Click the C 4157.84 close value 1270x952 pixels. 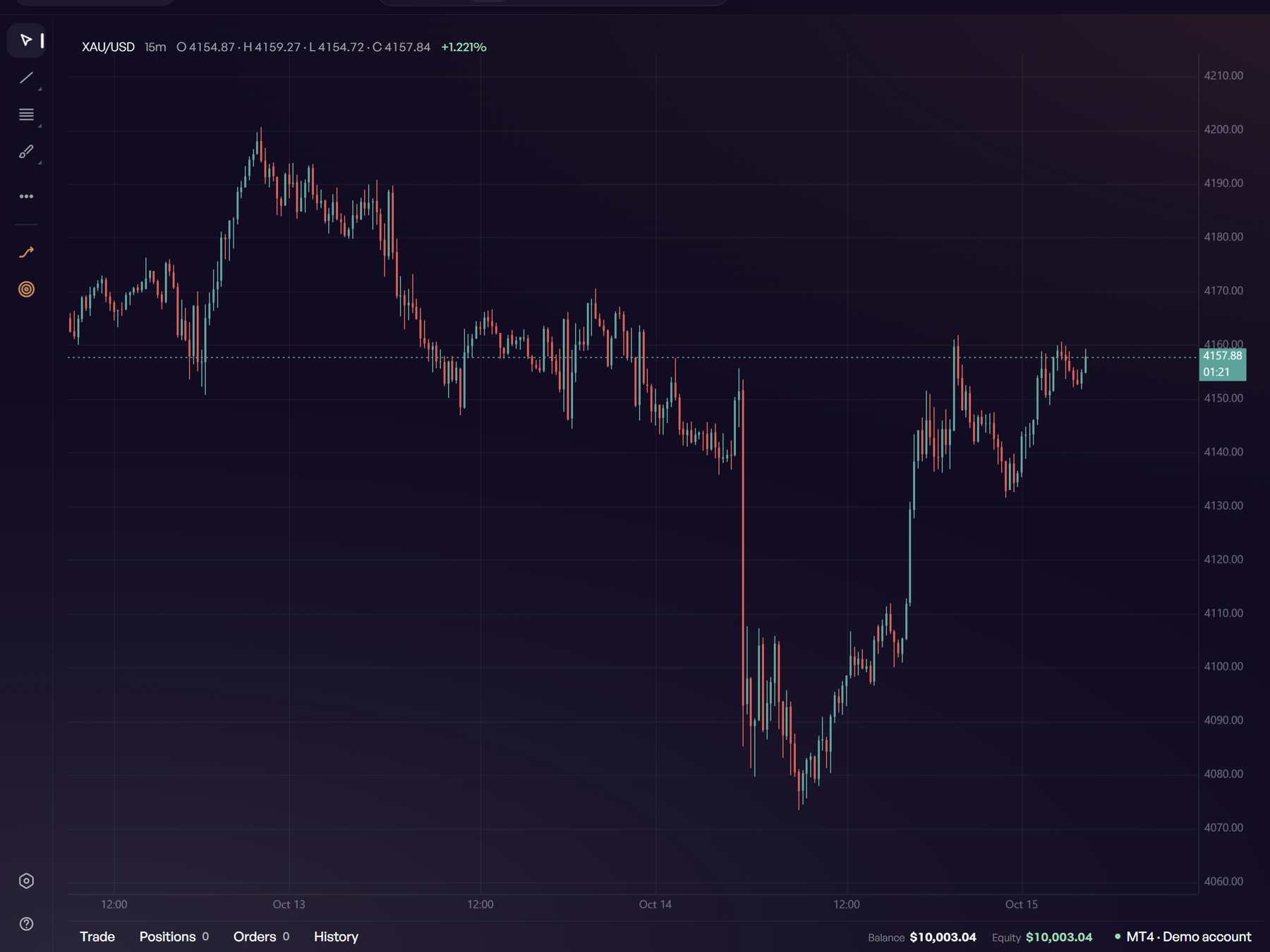click(401, 47)
